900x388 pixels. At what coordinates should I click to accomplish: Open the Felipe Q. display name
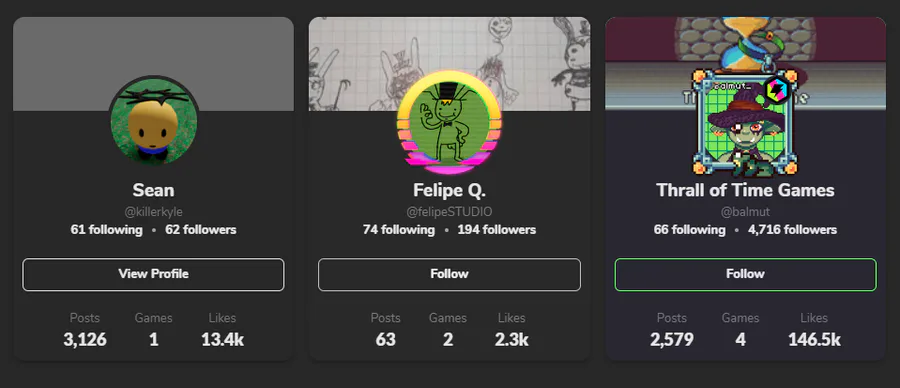point(449,190)
